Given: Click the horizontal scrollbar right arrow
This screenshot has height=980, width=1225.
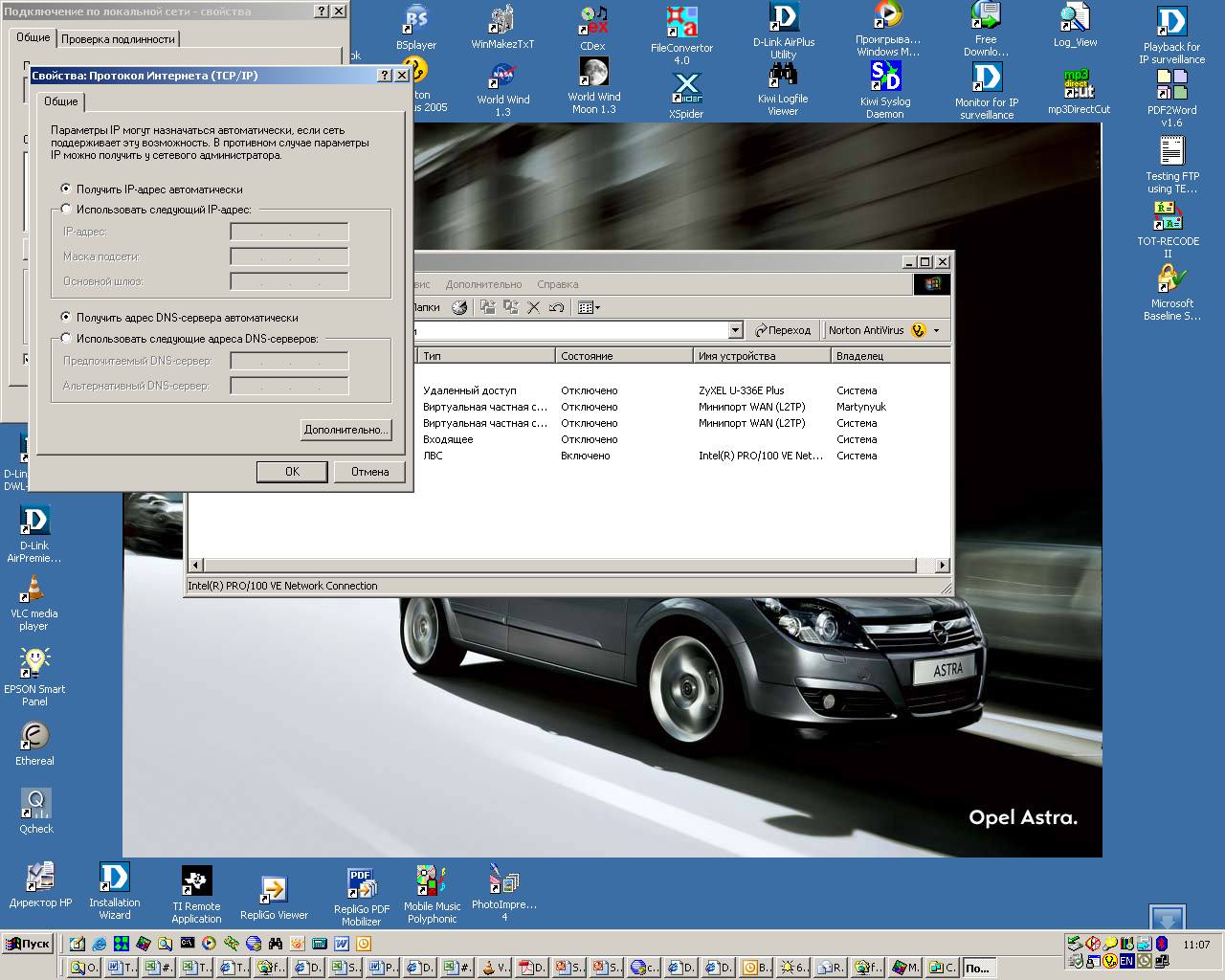Looking at the screenshot, I should [943, 566].
